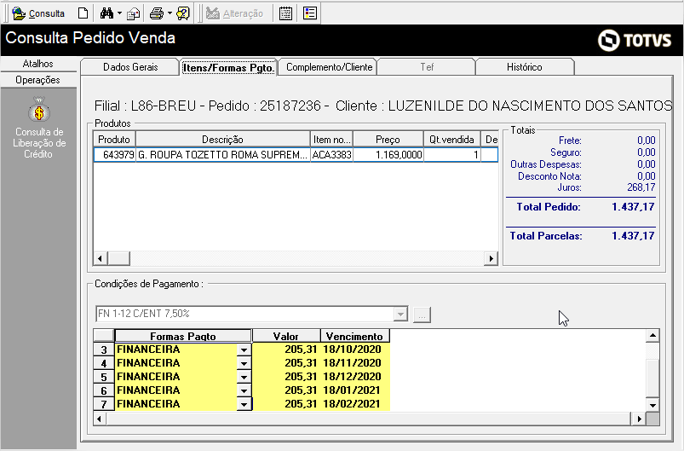Click the printer icon
This screenshot has width=684, height=451.
click(157, 14)
